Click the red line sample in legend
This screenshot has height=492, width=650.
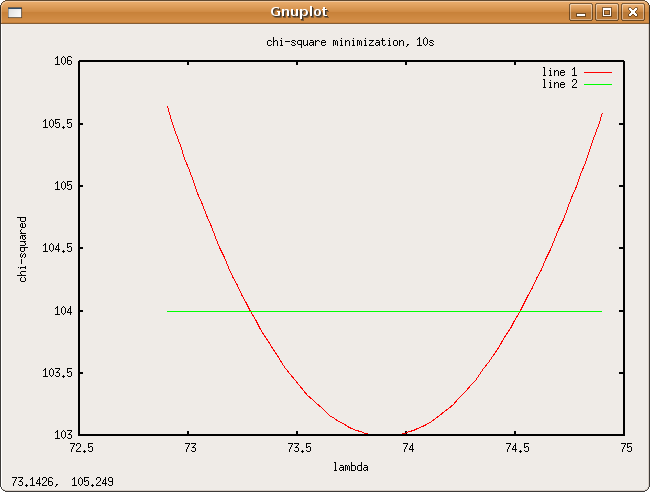point(597,73)
